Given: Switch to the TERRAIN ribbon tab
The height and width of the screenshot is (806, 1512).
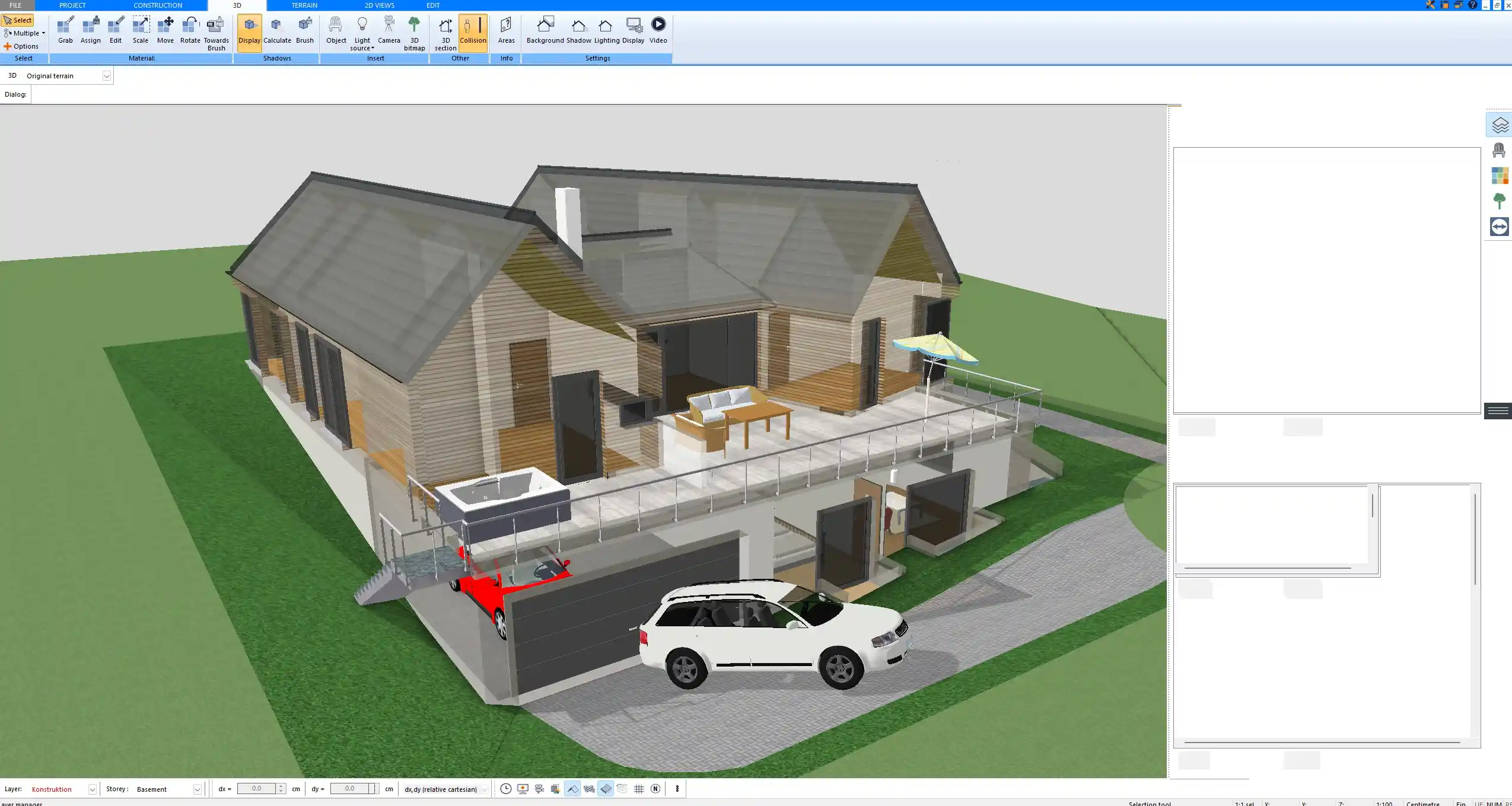Looking at the screenshot, I should click(304, 5).
